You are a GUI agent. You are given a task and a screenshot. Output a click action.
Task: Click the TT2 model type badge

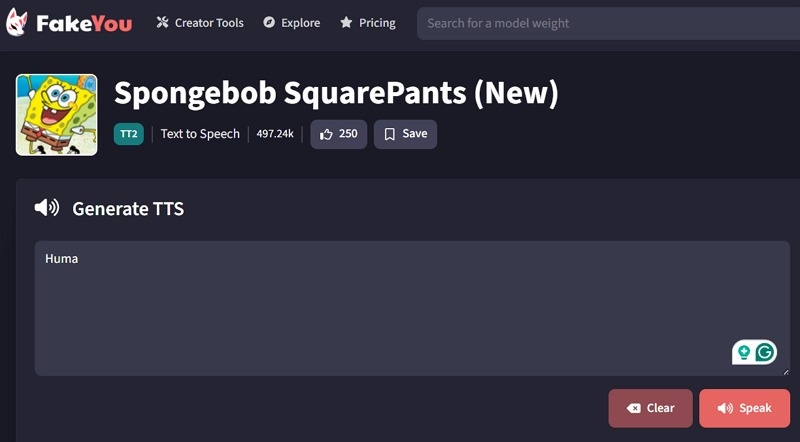pos(129,134)
